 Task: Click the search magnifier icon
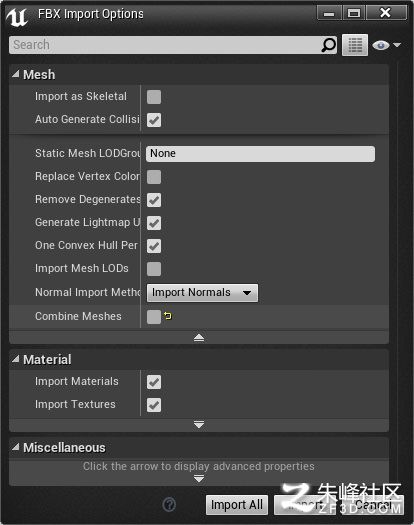pyautogui.click(x=328, y=45)
